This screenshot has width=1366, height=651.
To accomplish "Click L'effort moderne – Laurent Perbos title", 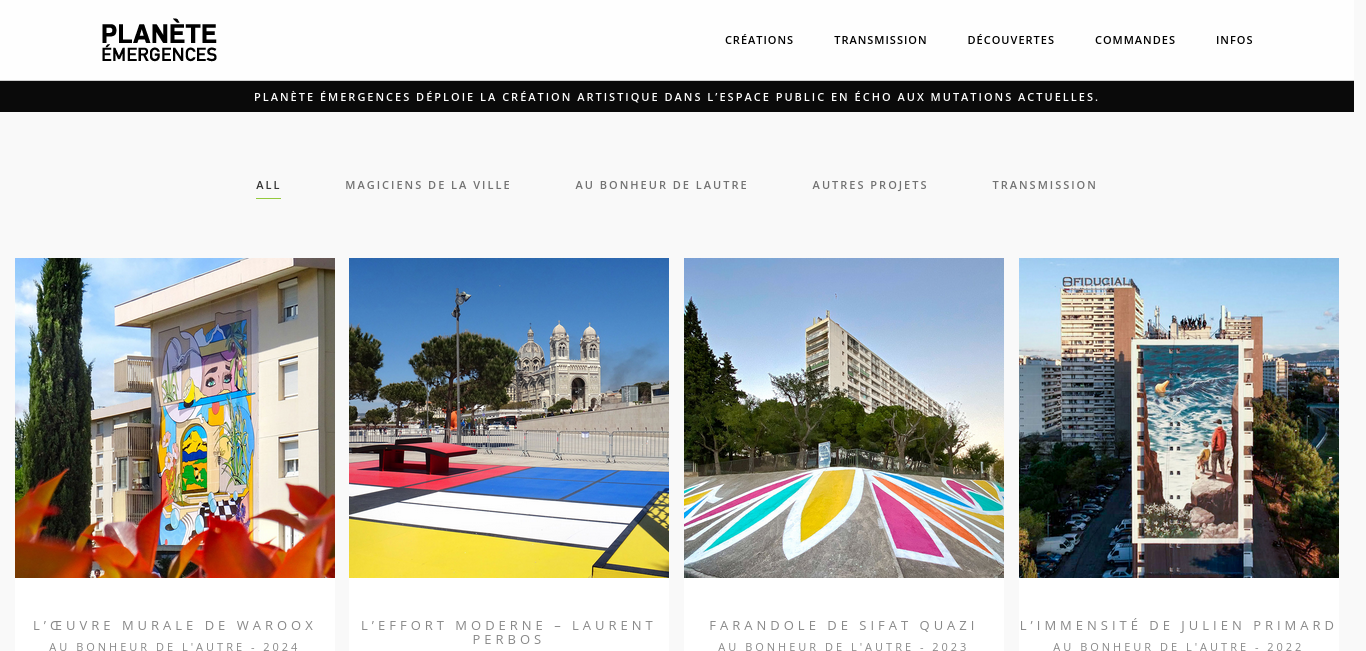I will pos(509,632).
